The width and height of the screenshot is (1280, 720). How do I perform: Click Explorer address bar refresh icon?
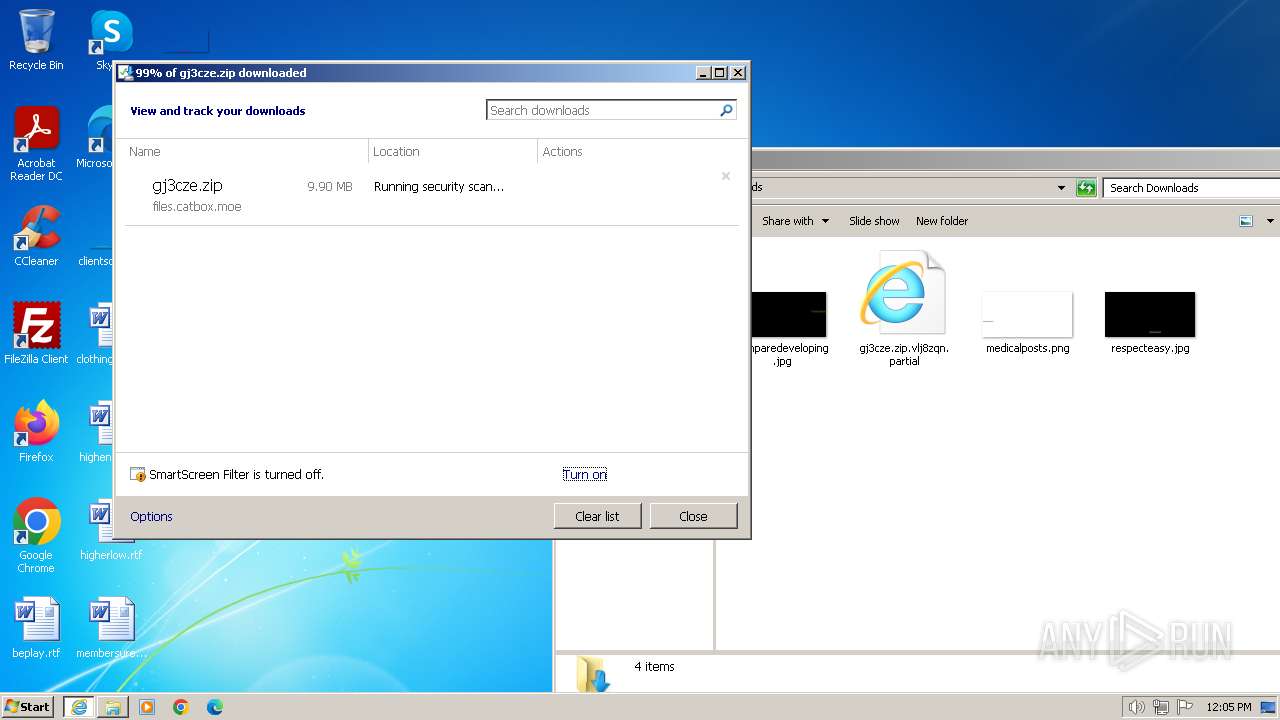(x=1086, y=187)
